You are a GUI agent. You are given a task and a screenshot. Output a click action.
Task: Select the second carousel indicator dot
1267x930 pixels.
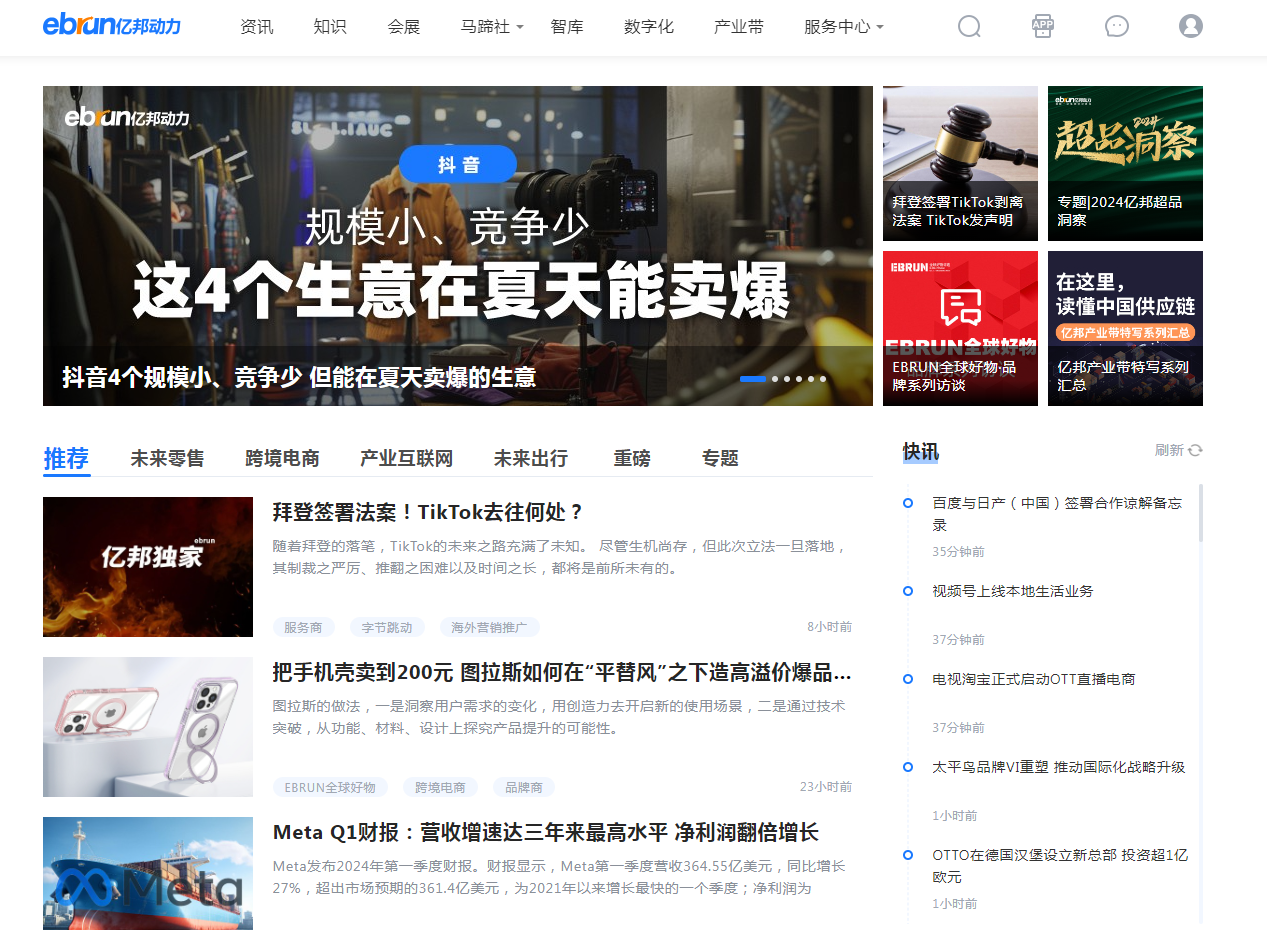pyautogui.click(x=775, y=379)
